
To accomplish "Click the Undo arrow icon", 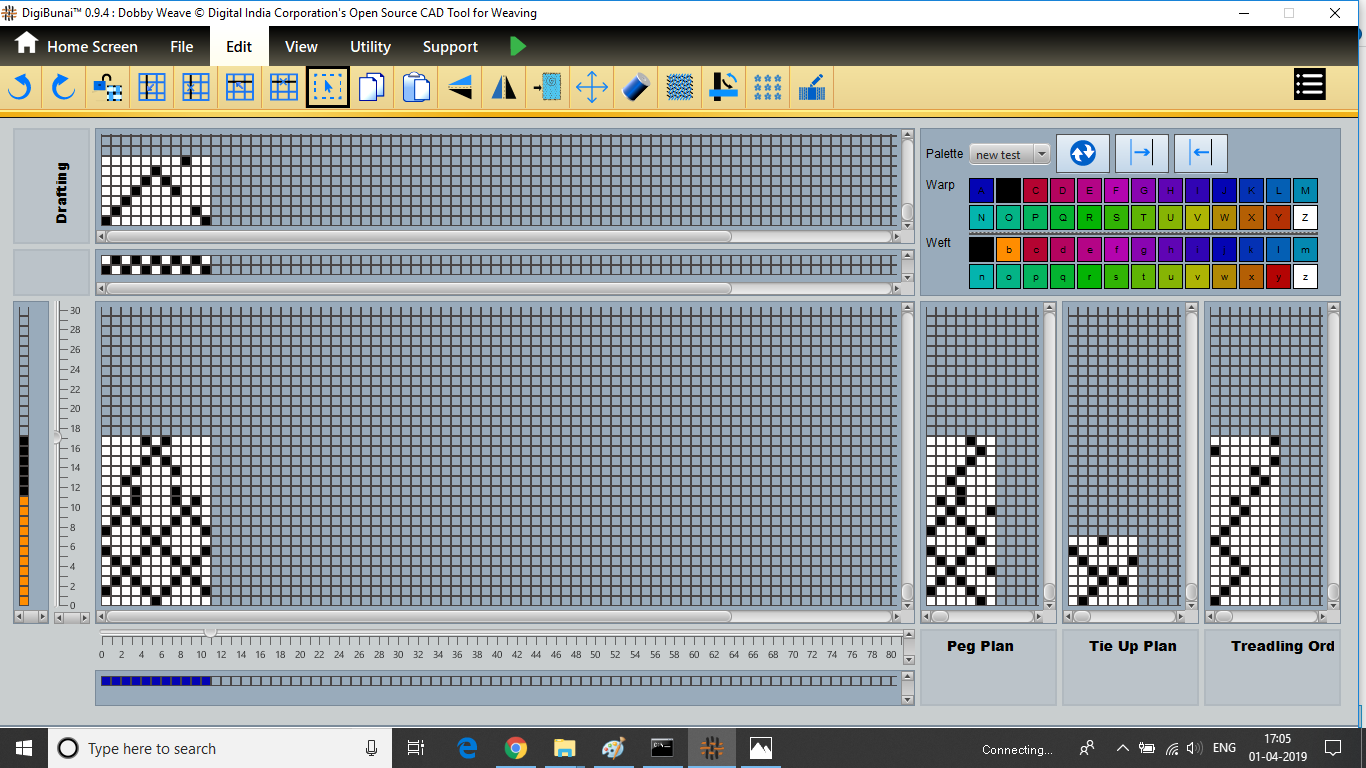I will point(19,88).
